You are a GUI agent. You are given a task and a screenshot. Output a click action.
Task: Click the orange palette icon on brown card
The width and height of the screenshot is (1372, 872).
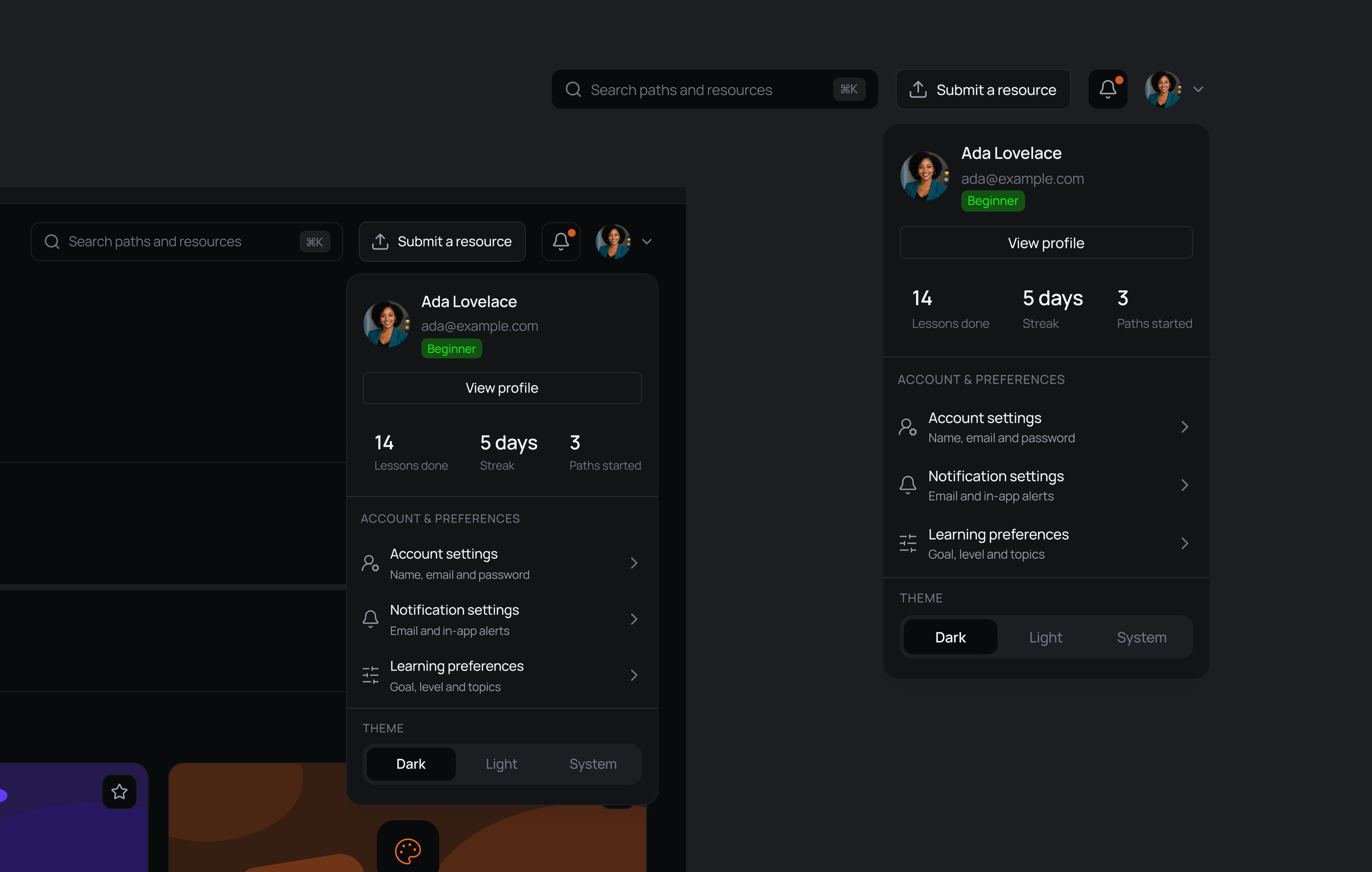[408, 851]
